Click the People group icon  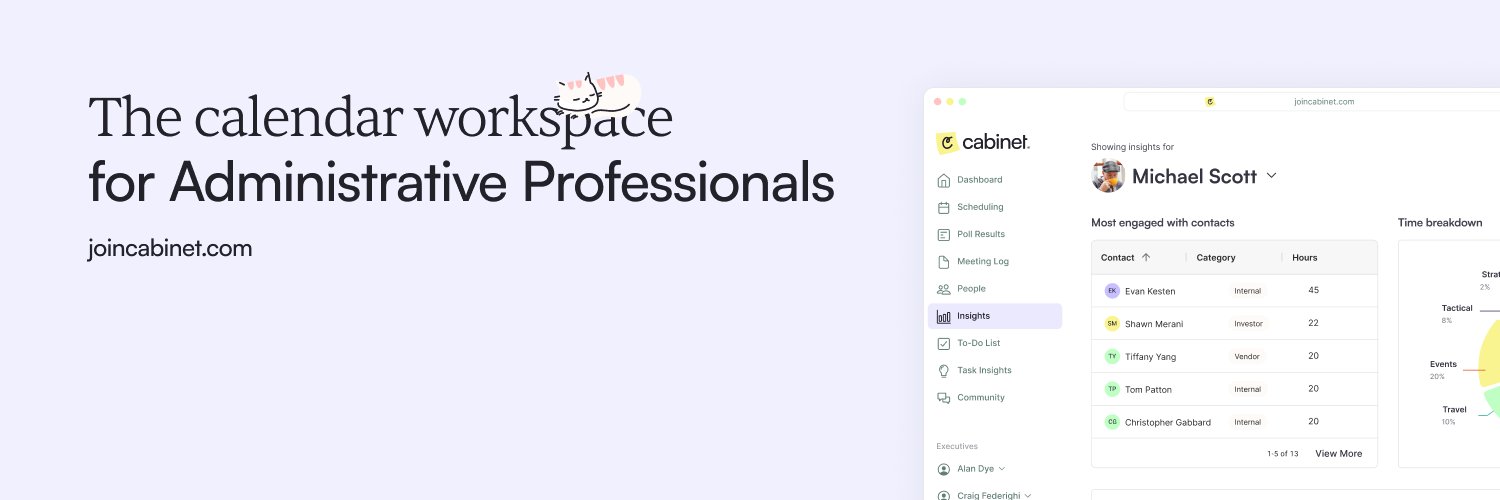[x=943, y=289]
